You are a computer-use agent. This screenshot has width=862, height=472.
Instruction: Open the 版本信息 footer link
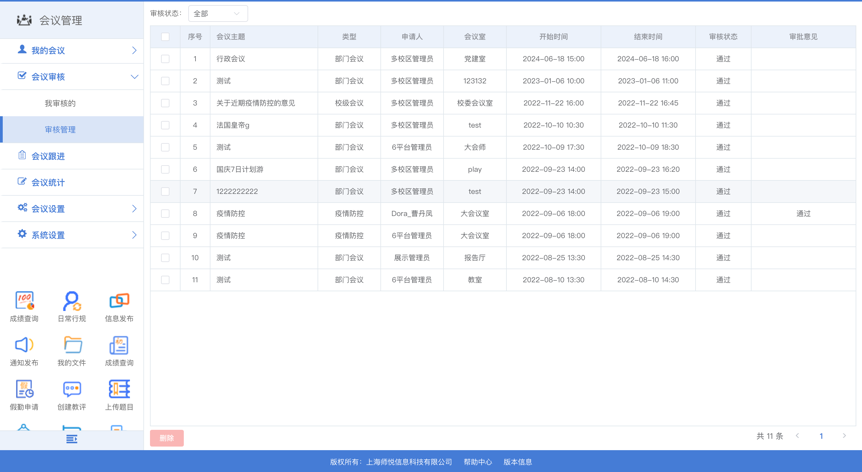[x=518, y=462]
